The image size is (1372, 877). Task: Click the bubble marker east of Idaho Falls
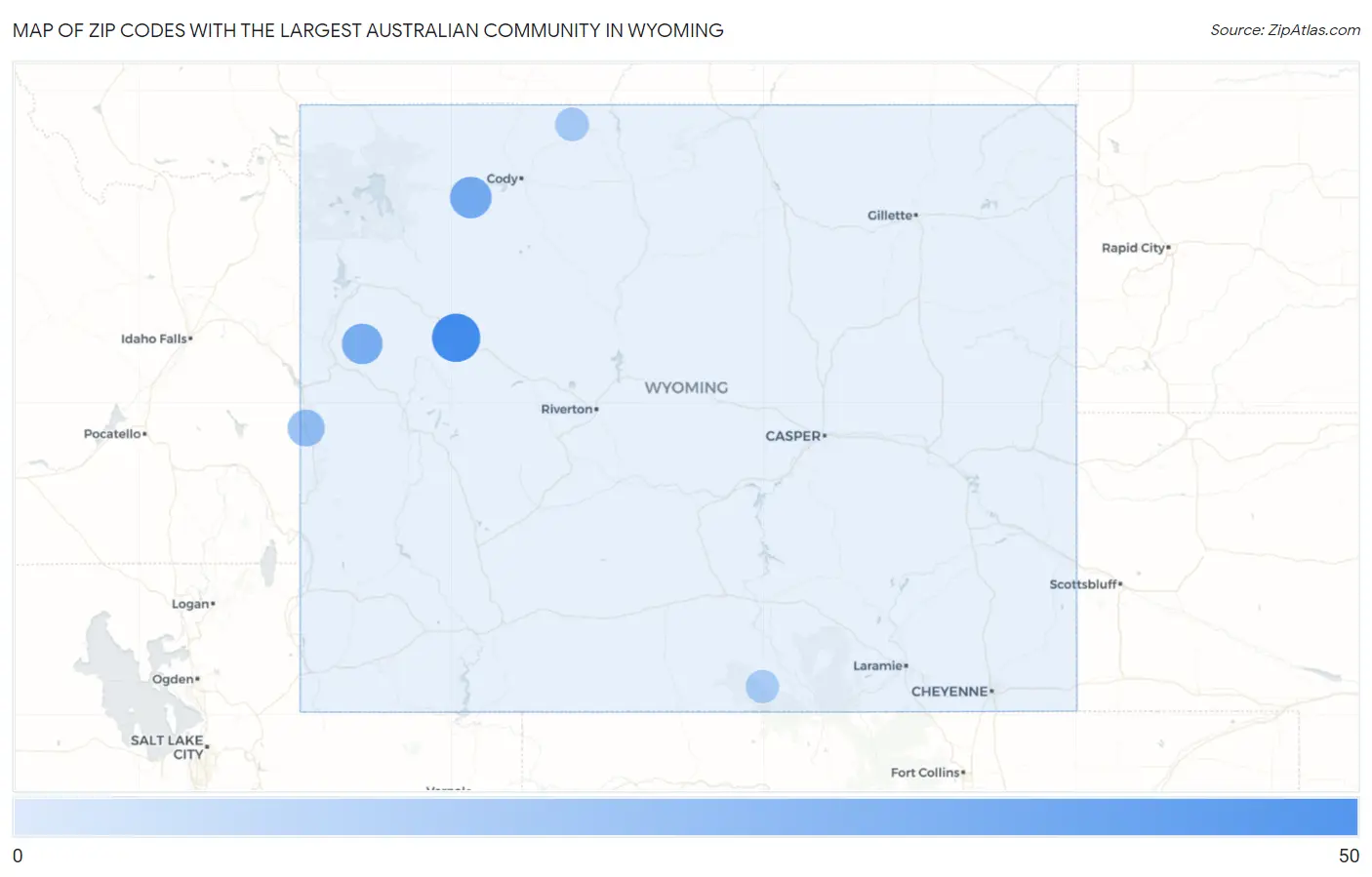[362, 343]
